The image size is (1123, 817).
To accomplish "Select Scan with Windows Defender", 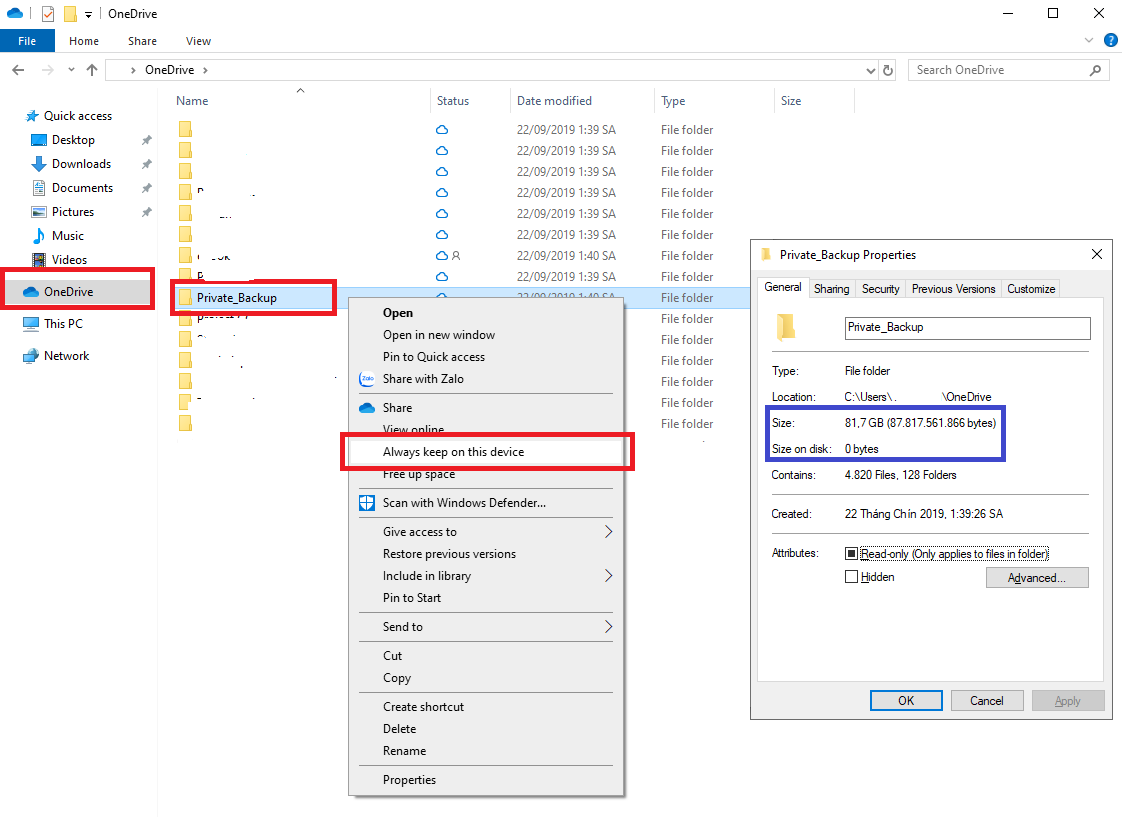I will [463, 503].
